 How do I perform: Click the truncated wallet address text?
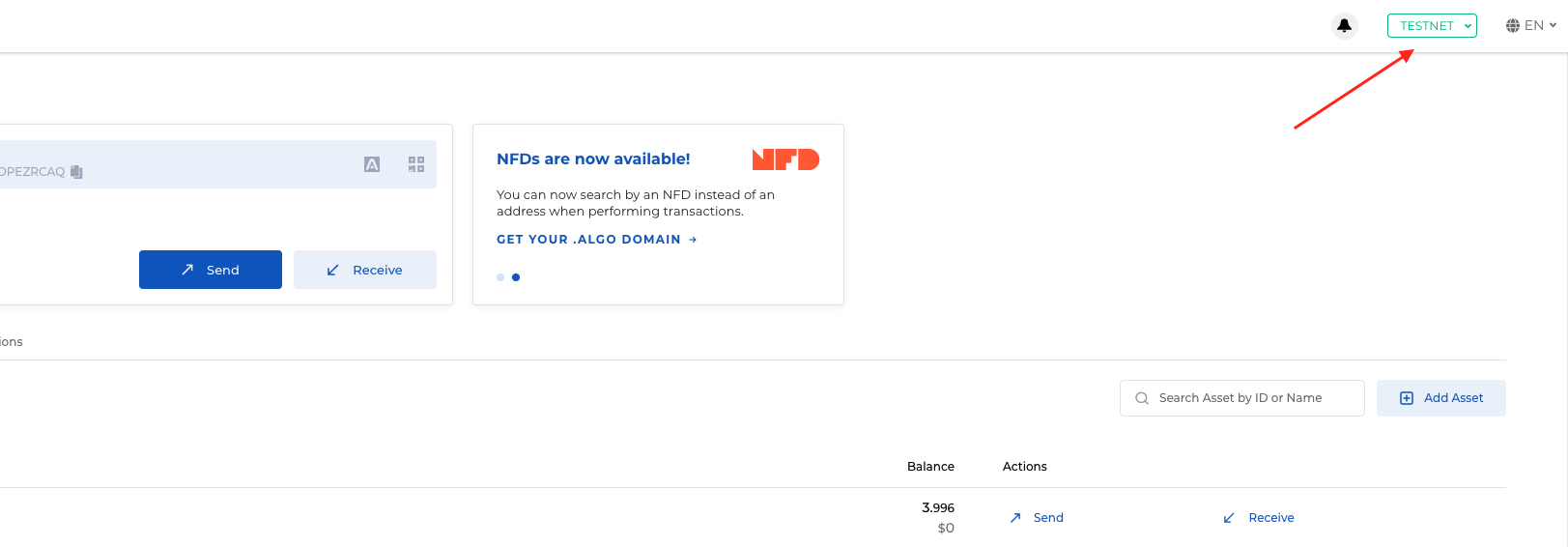[33, 172]
